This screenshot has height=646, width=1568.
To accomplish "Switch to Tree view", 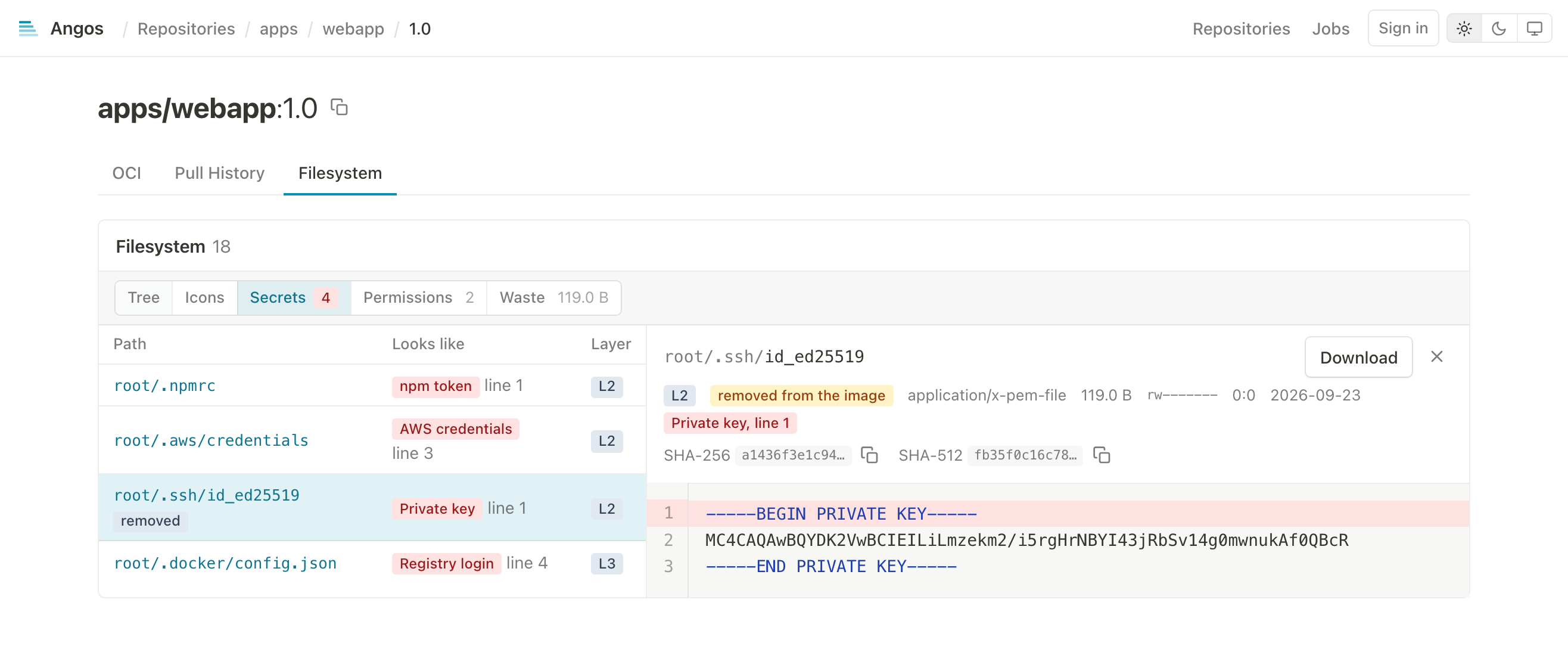I will pyautogui.click(x=144, y=297).
